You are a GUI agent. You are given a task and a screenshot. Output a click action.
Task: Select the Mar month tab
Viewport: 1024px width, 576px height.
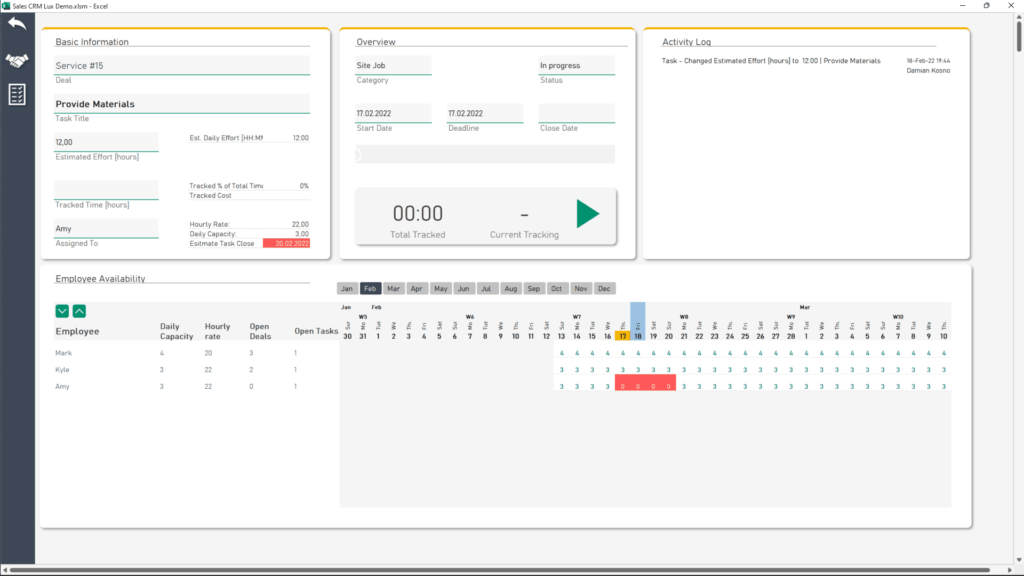coord(393,288)
